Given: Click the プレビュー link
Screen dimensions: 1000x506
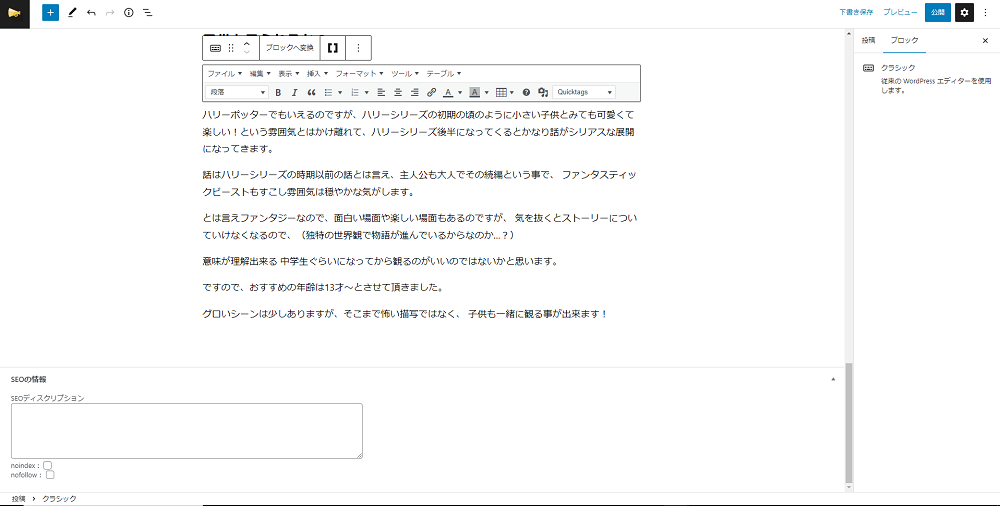Looking at the screenshot, I should pos(900,12).
